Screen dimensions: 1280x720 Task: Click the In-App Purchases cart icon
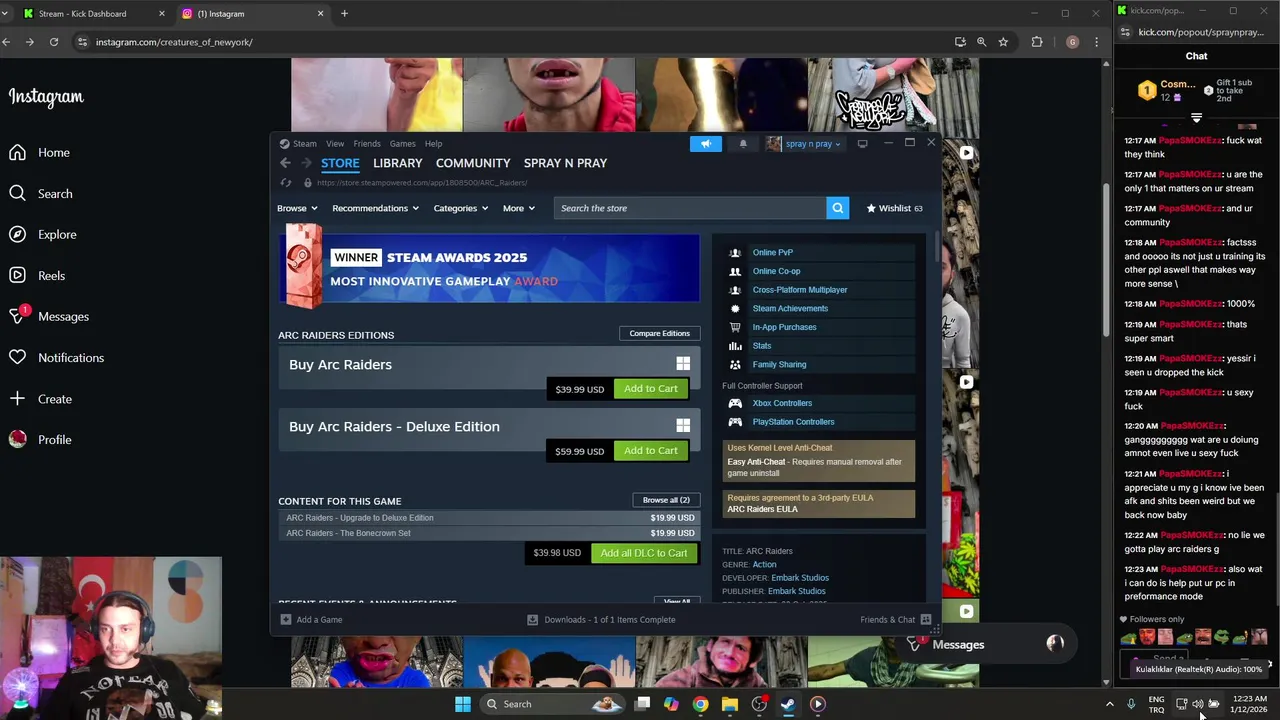point(735,327)
